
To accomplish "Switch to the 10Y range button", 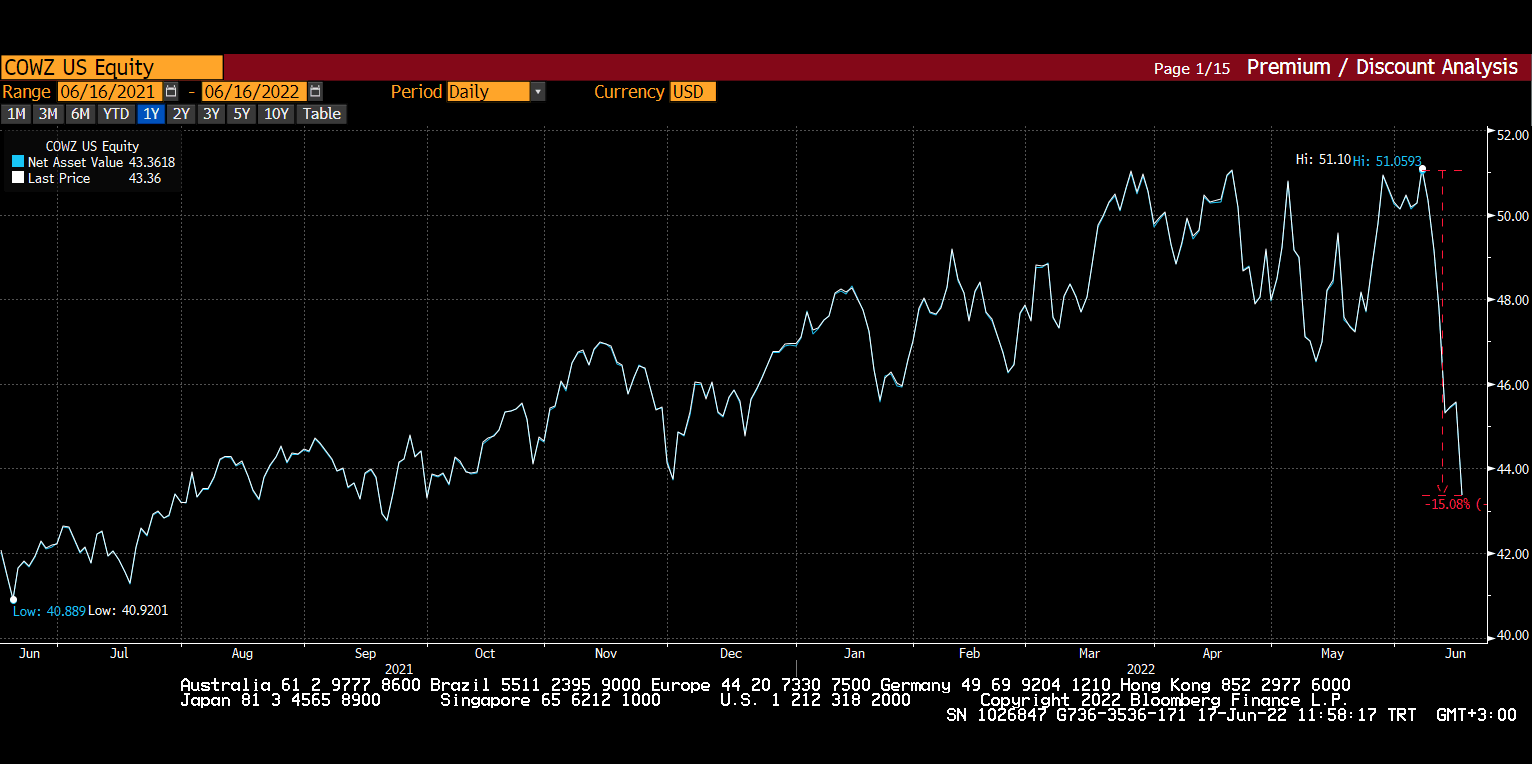I will [277, 114].
